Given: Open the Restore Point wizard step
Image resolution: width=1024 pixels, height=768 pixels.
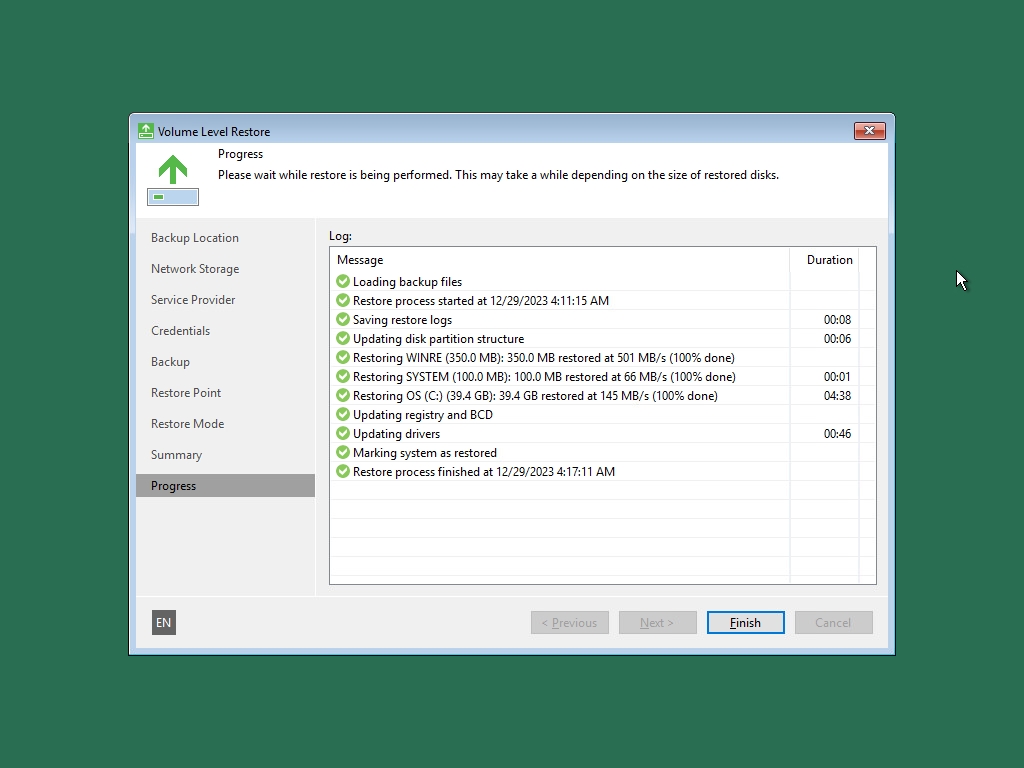Looking at the screenshot, I should (x=186, y=393).
